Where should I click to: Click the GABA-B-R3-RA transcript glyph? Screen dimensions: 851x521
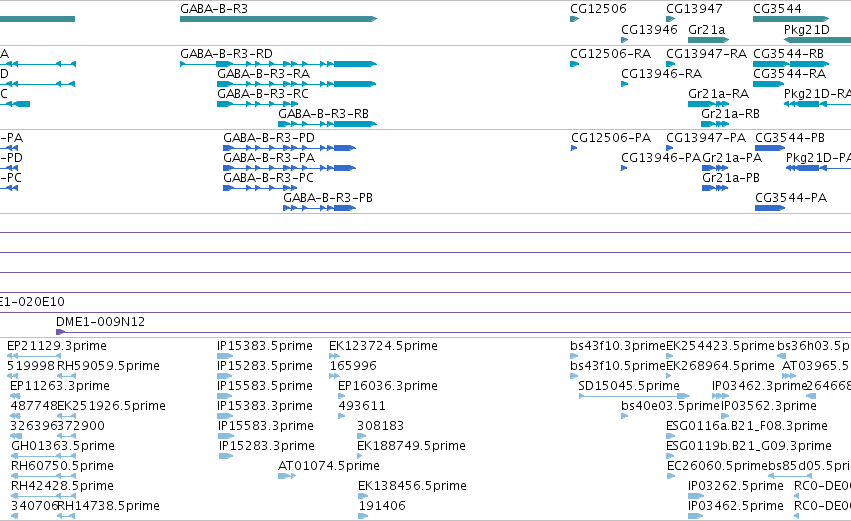296,84
